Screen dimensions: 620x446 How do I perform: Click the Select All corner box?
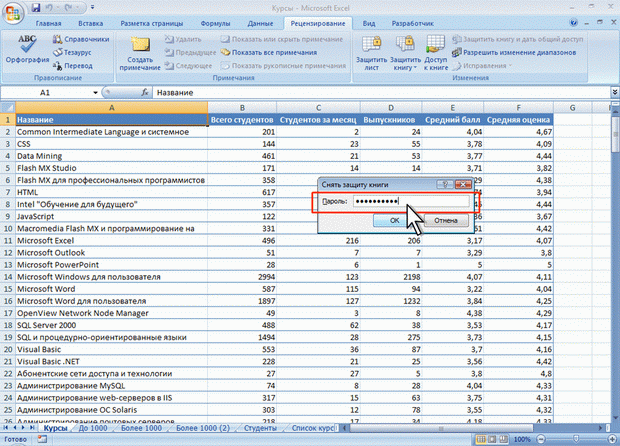8,107
